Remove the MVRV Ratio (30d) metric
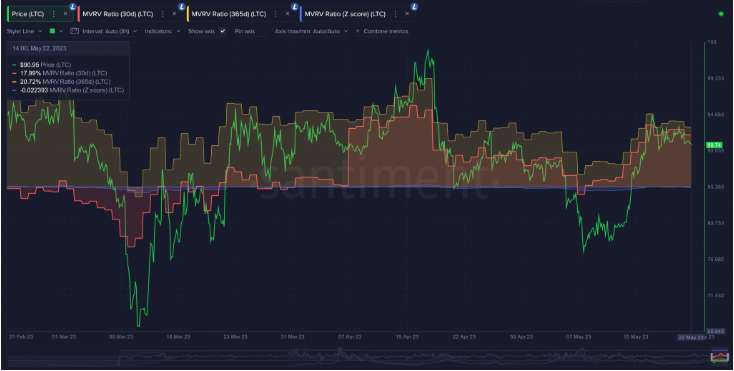 tap(174, 14)
